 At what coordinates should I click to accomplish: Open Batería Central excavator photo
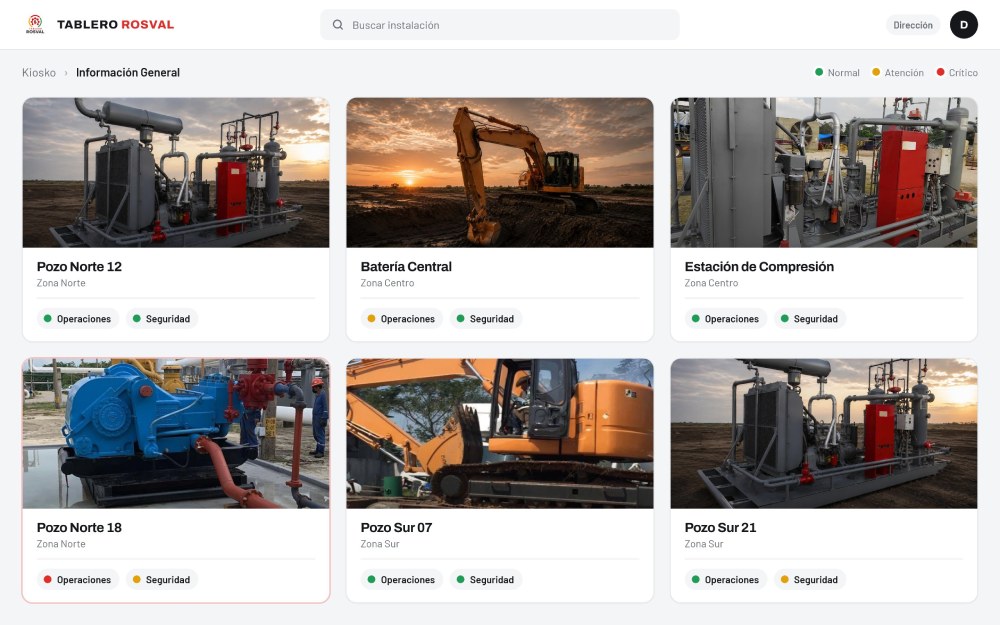click(500, 172)
